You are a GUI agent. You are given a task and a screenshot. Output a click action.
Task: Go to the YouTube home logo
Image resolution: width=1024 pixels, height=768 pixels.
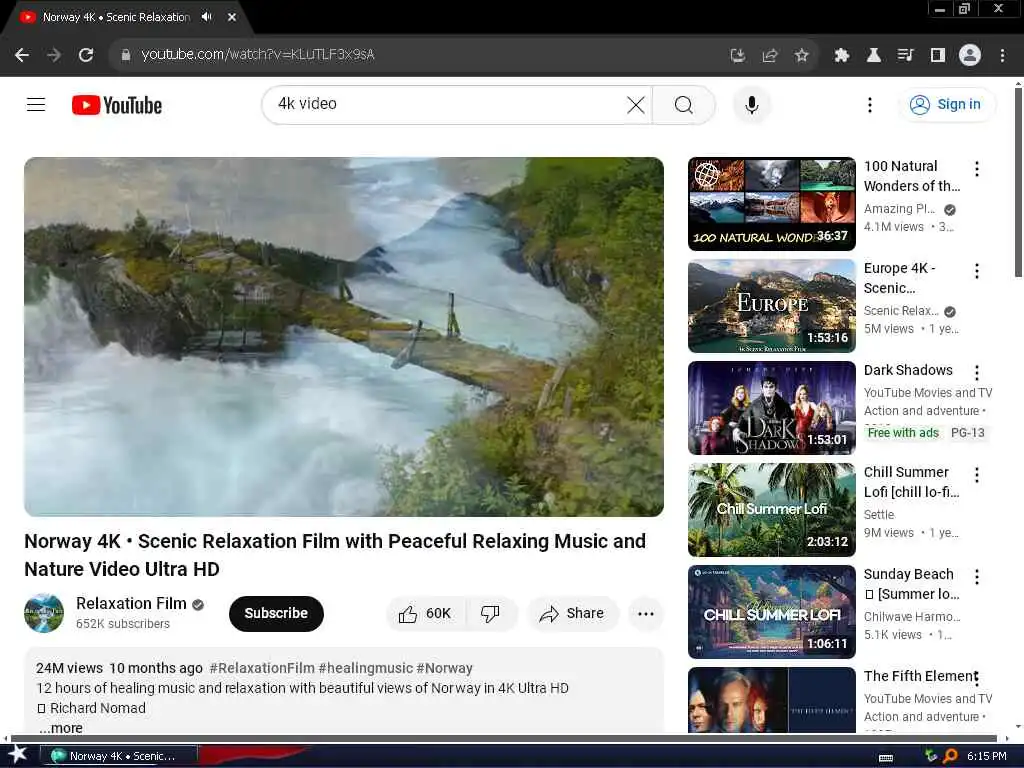point(117,105)
